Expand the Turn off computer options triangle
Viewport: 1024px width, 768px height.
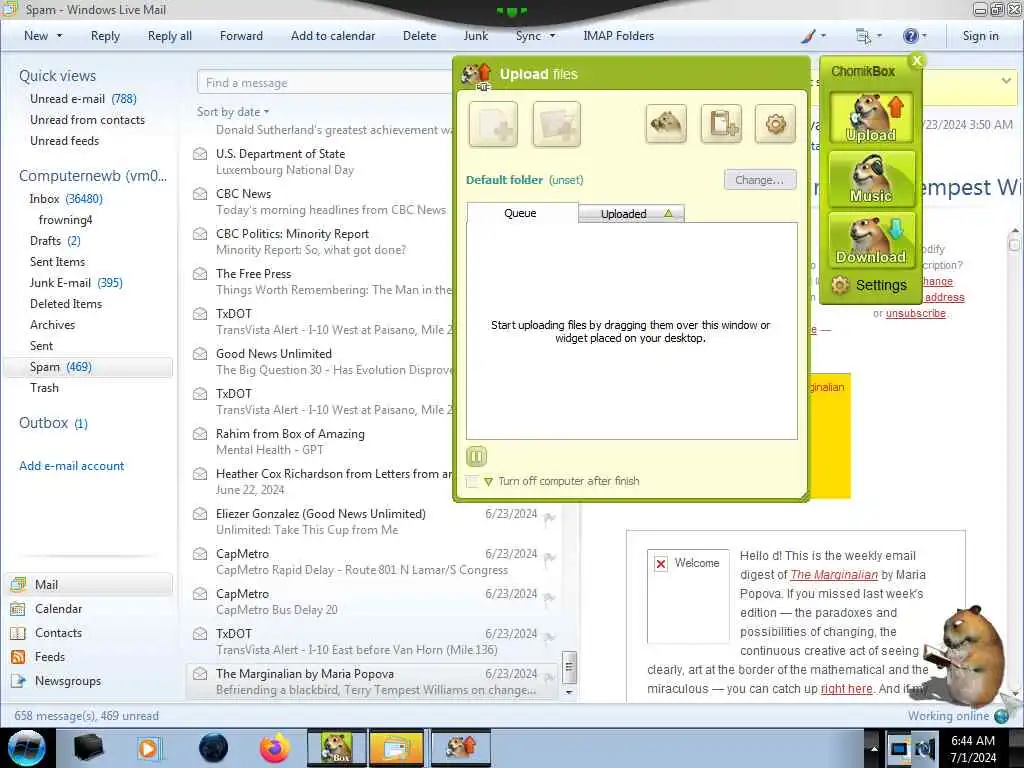point(488,481)
